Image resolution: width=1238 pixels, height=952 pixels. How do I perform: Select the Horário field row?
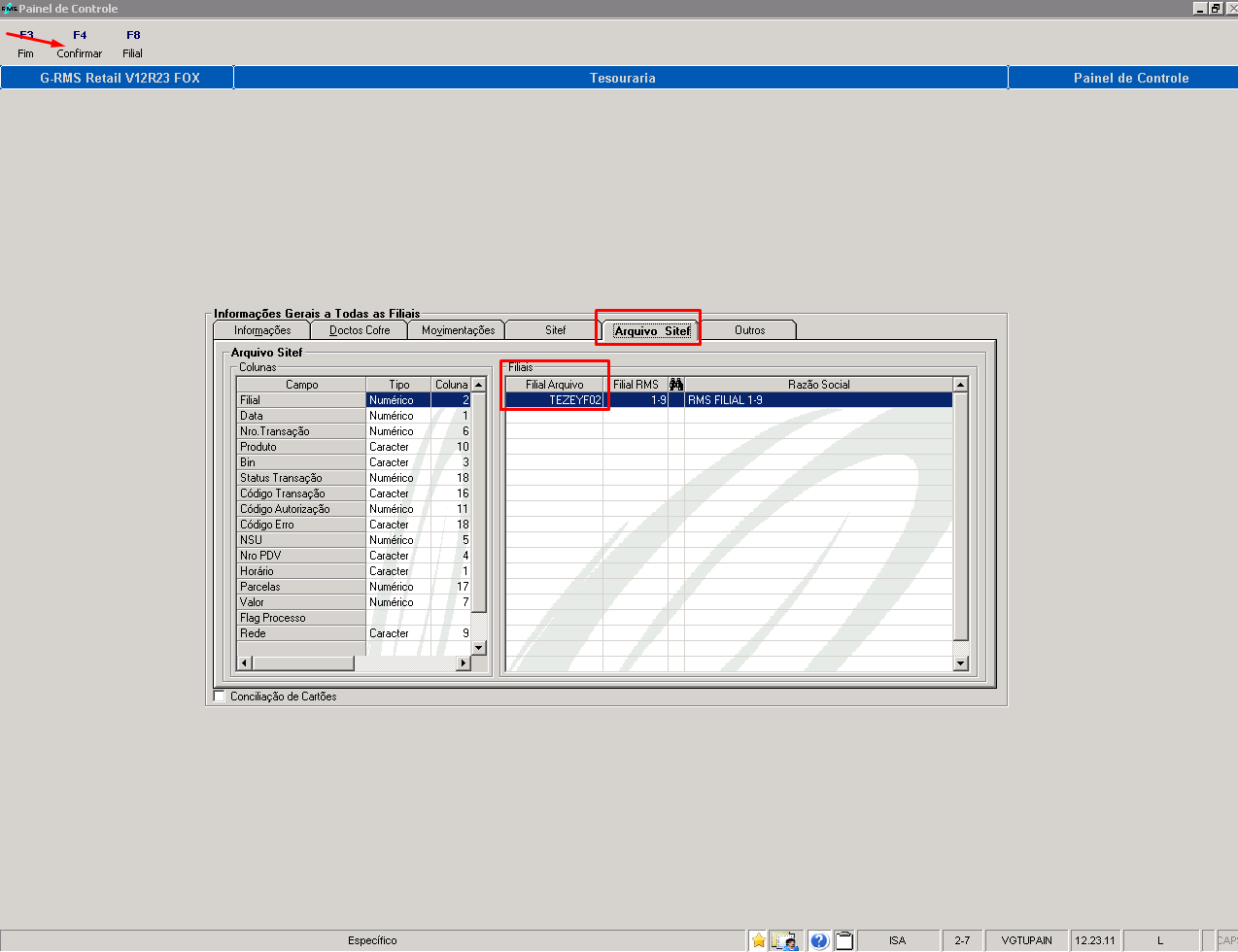301,571
